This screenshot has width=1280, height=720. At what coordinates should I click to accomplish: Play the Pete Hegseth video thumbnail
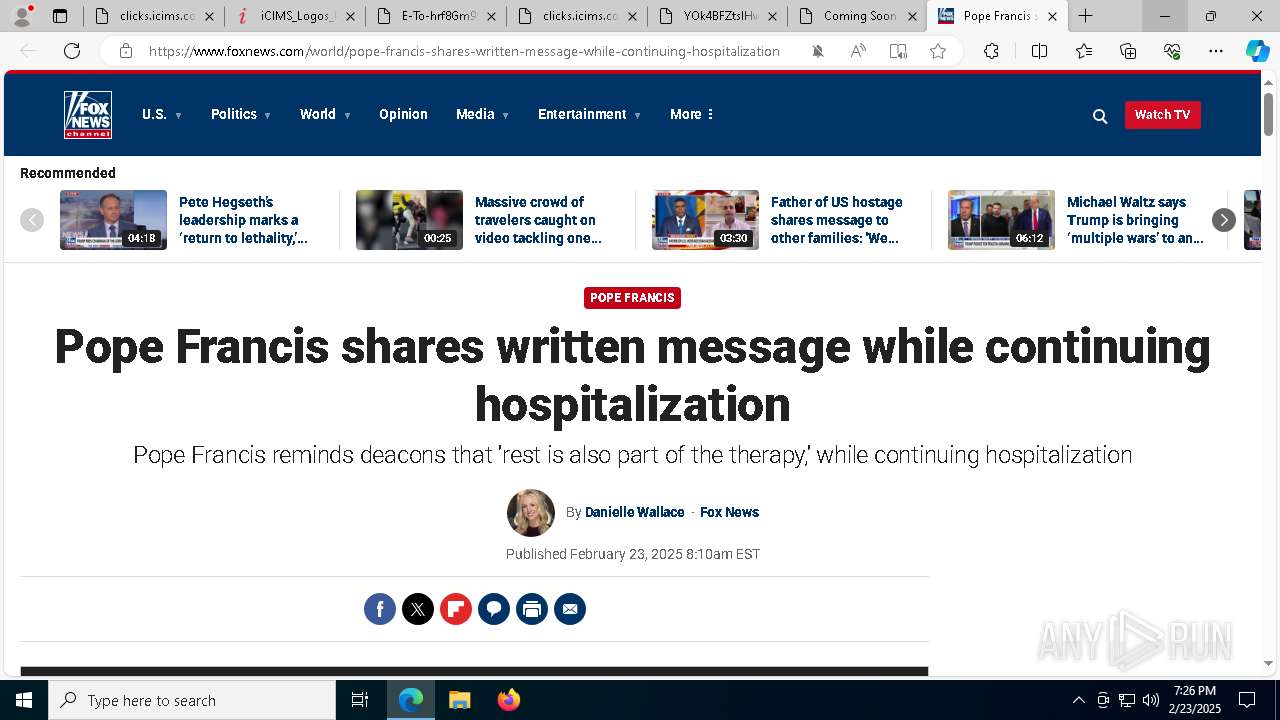pyautogui.click(x=113, y=220)
